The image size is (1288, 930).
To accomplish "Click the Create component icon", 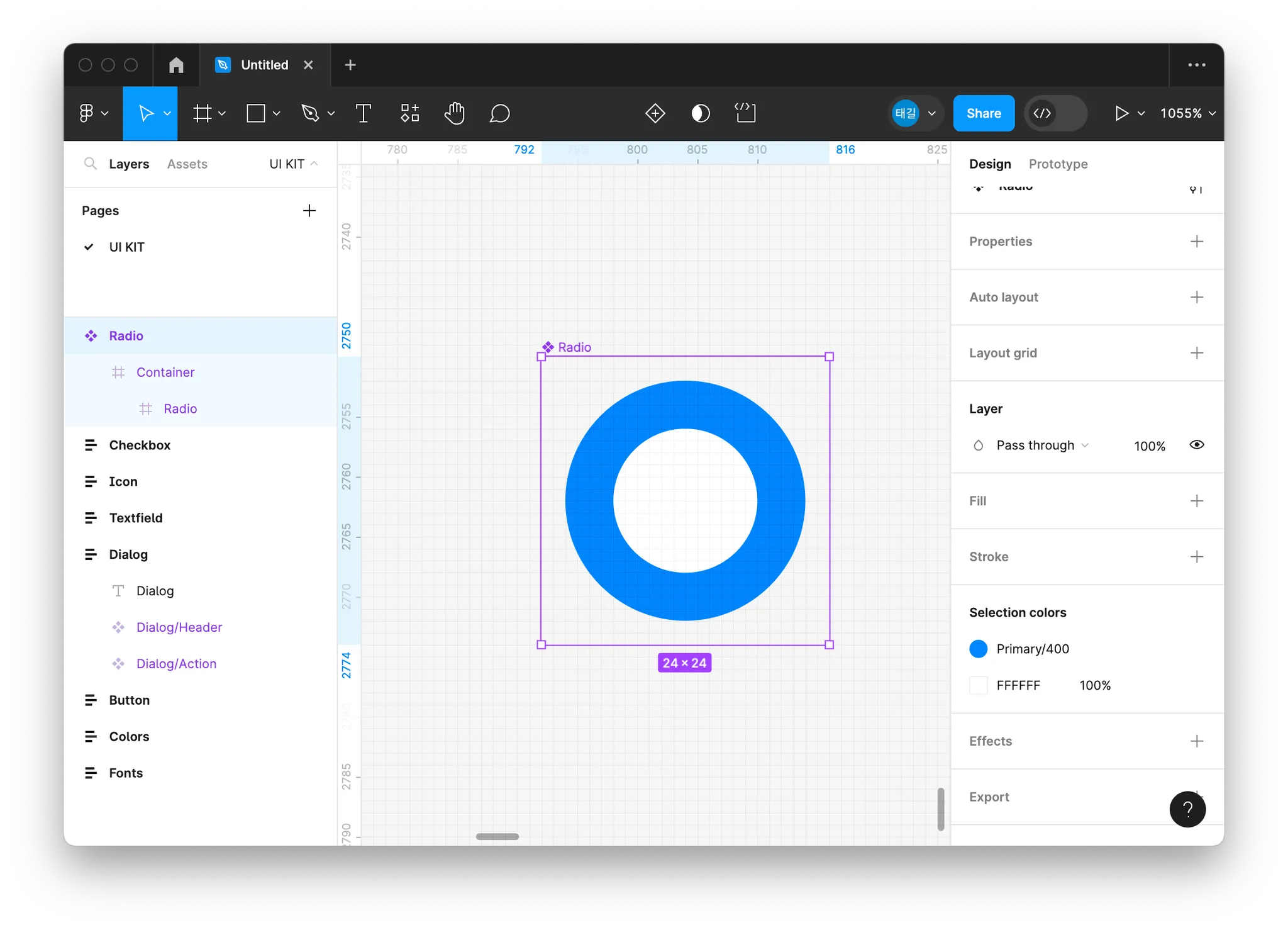I will click(x=655, y=113).
